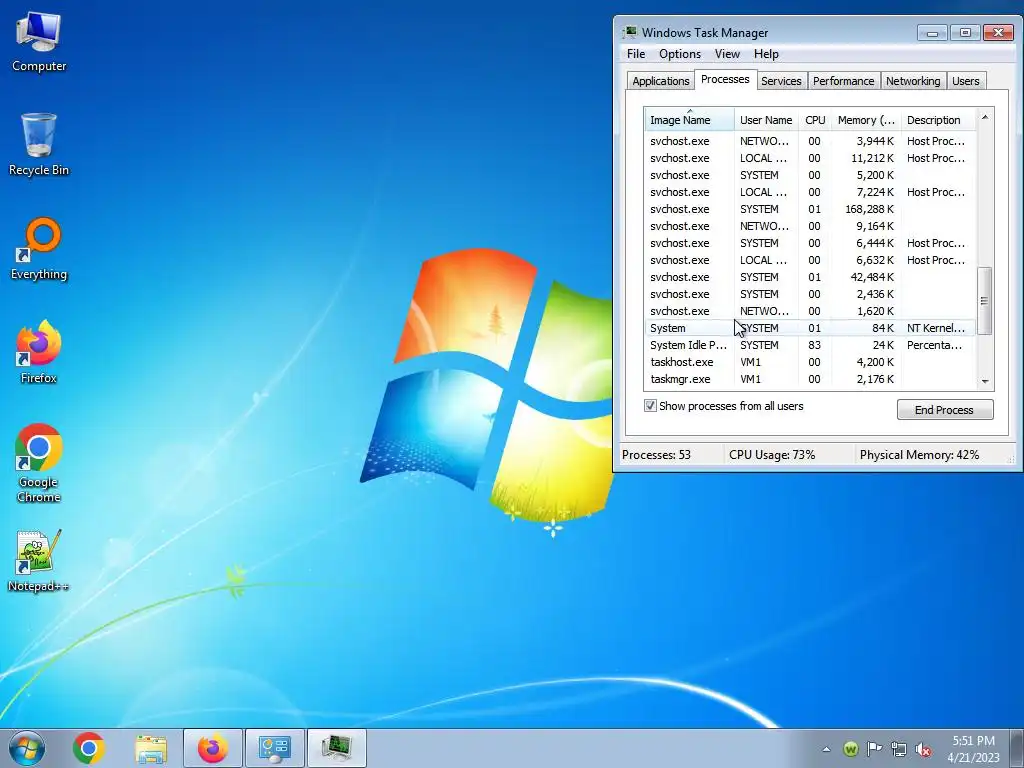This screenshot has height=768, width=1024.
Task: Launch the Everything search shortcut
Action: coord(39,249)
